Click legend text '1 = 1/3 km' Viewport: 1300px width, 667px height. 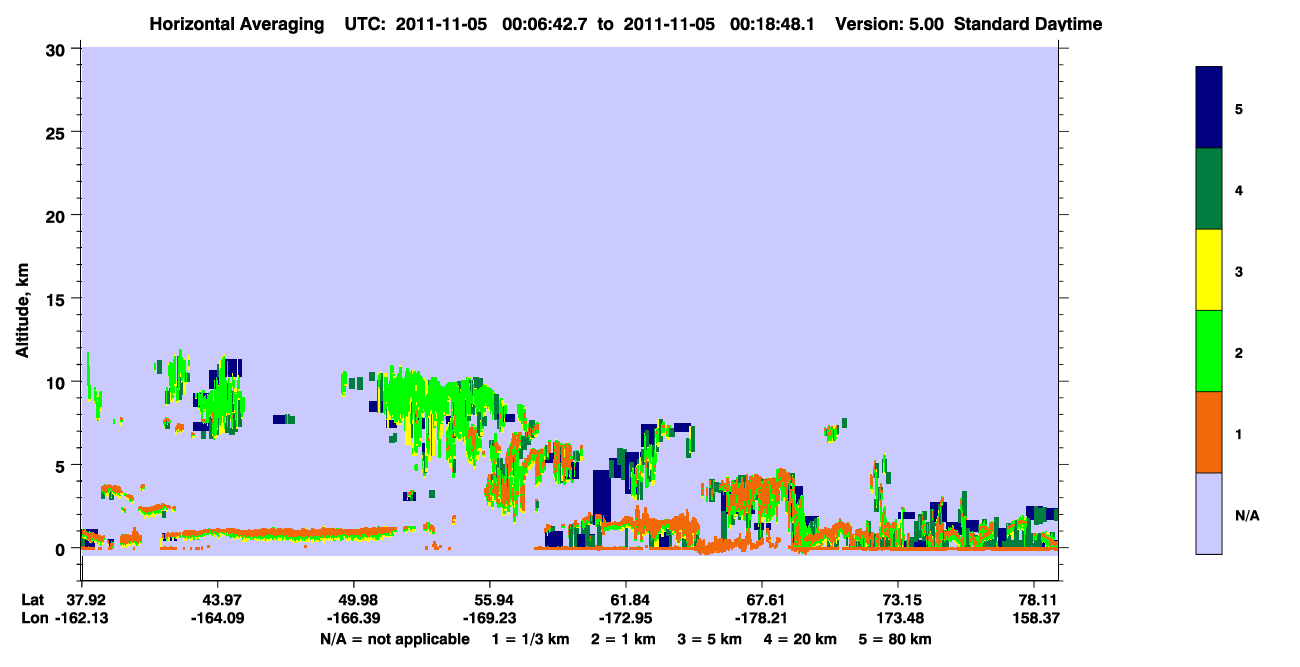point(530,639)
